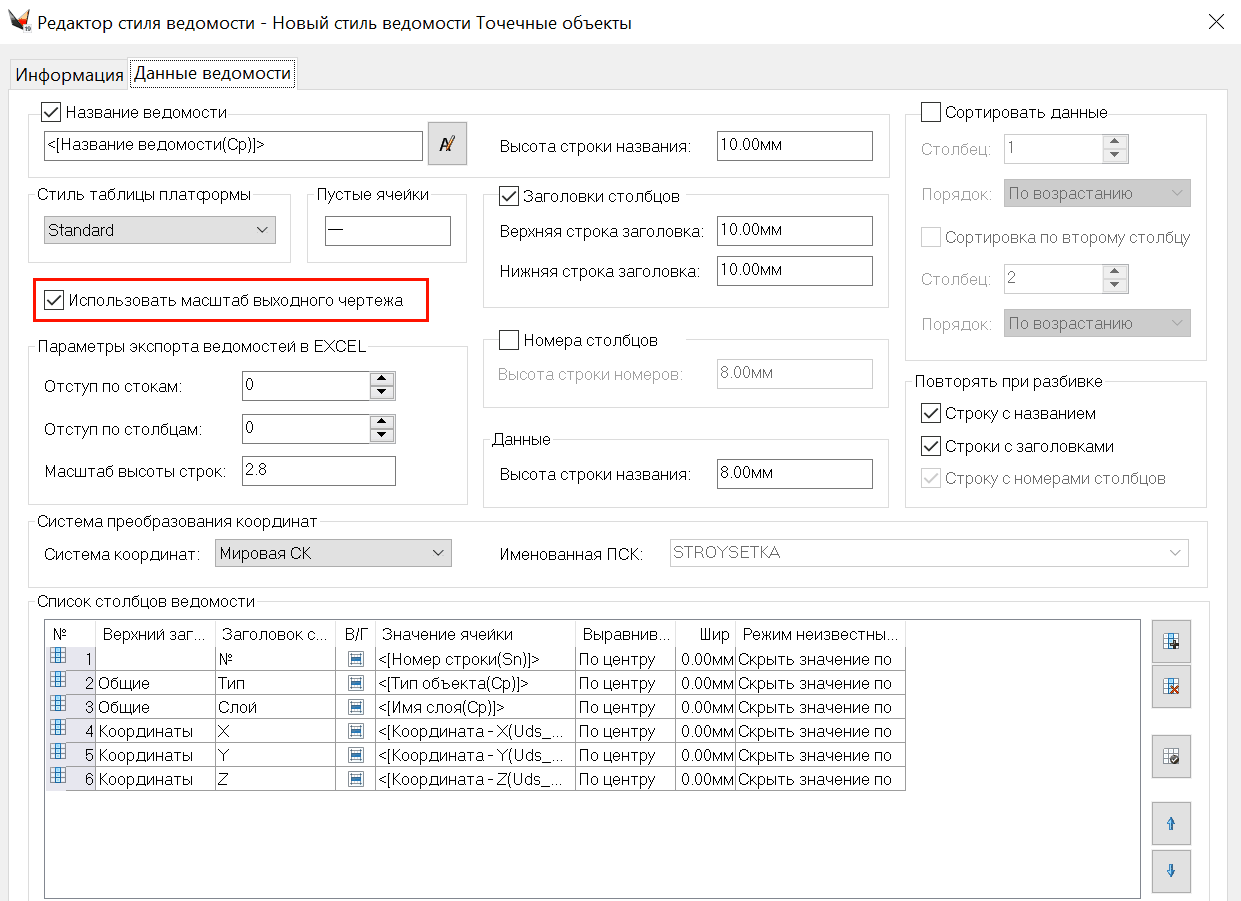The height and width of the screenshot is (901, 1241).
Task: Enable the Сортировать данные checkbox
Action: coord(930,112)
